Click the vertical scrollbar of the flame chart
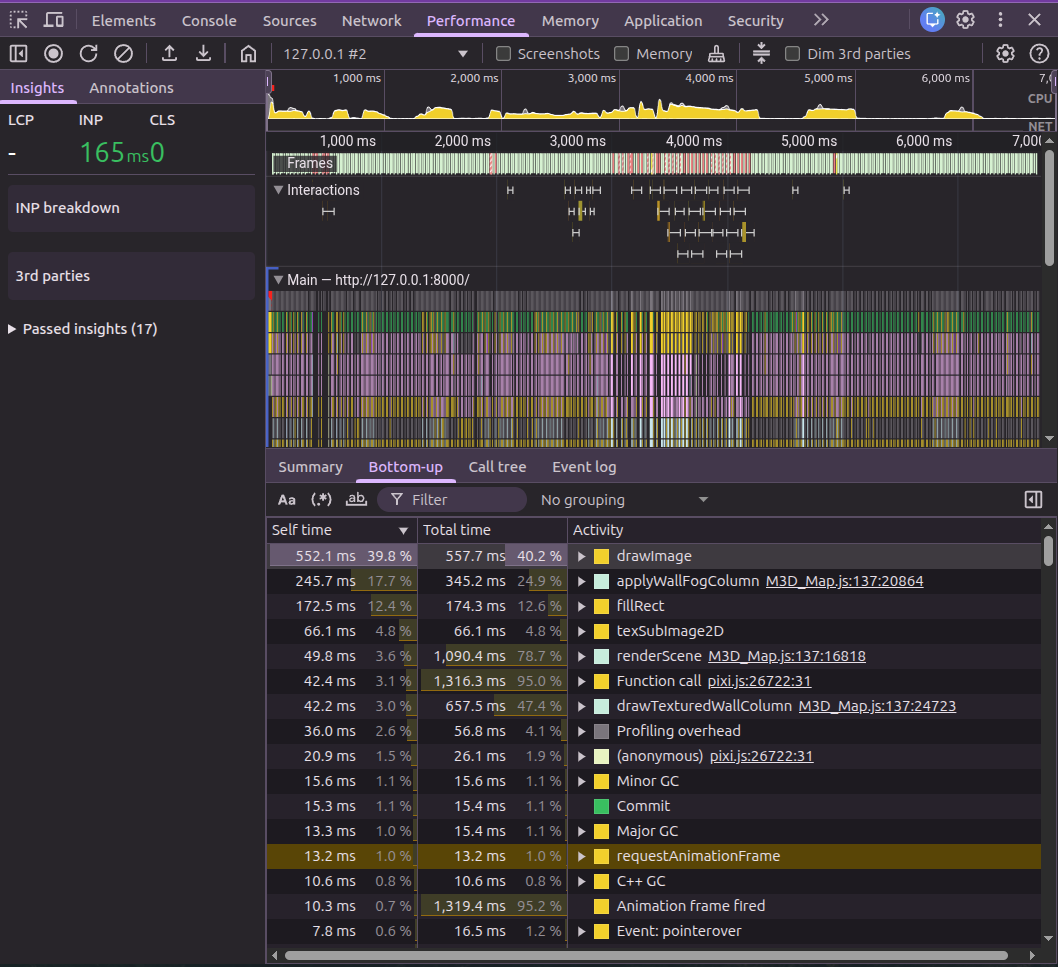1058x967 pixels. 1049,207
